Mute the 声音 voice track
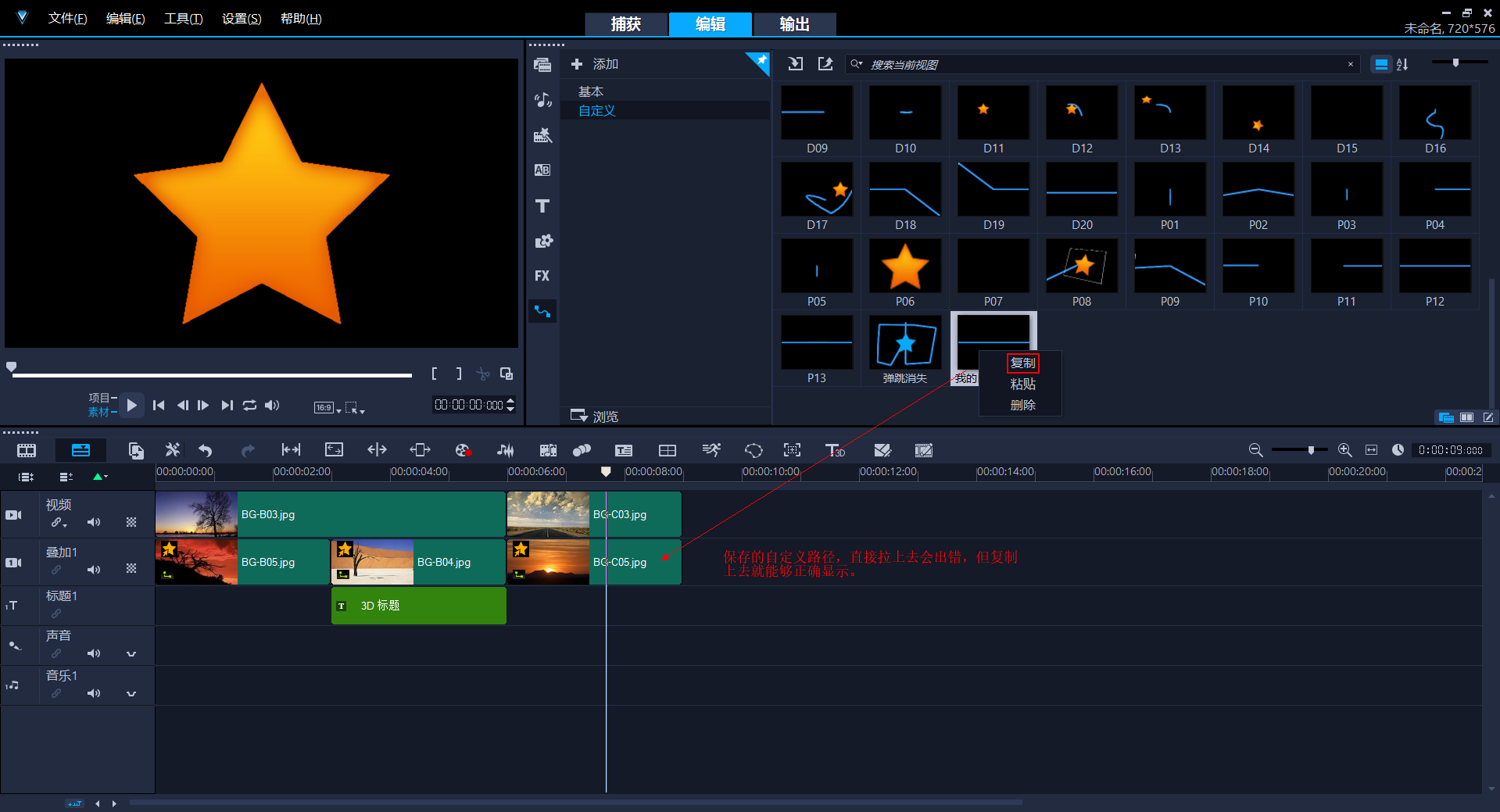 94,653
